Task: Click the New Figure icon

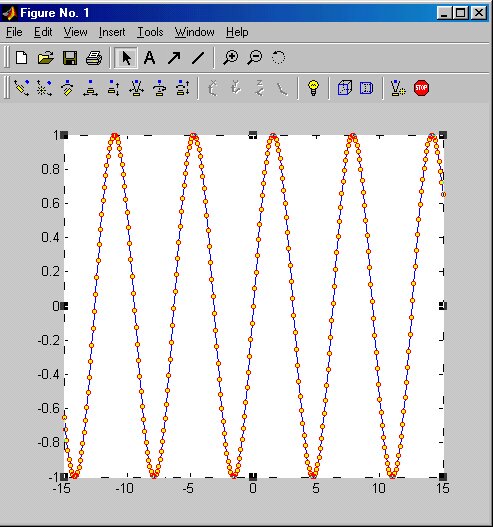Action: pos(22,58)
